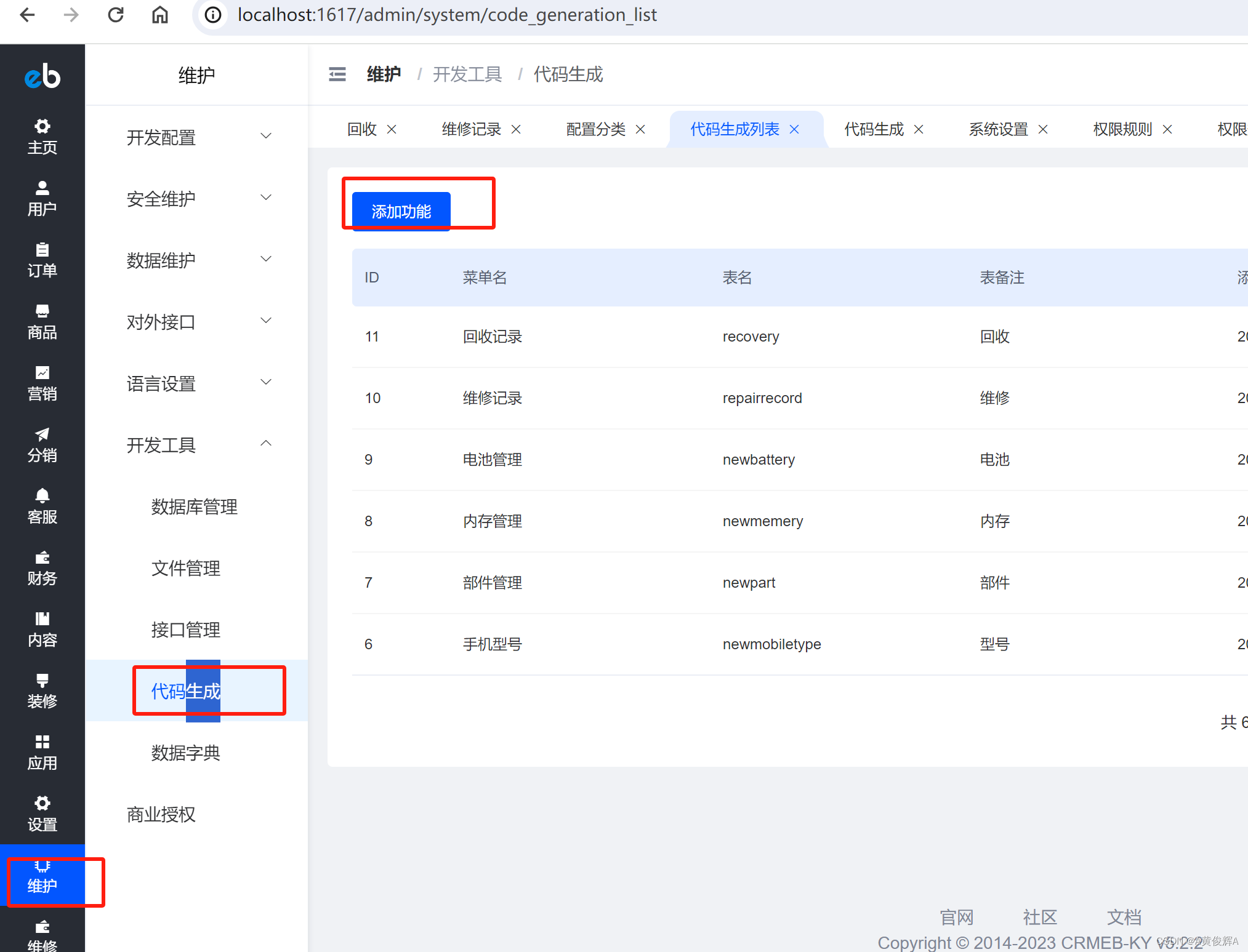The width and height of the screenshot is (1248, 952).
Task: Click the site info icon in address bar
Action: pyautogui.click(x=213, y=15)
